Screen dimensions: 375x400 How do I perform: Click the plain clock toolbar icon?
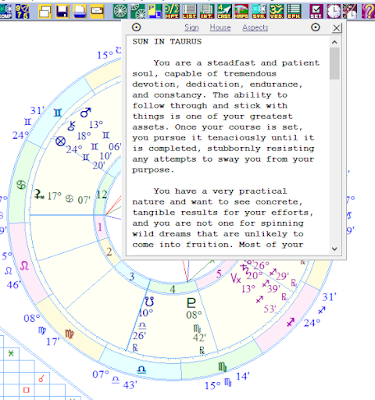[333, 11]
